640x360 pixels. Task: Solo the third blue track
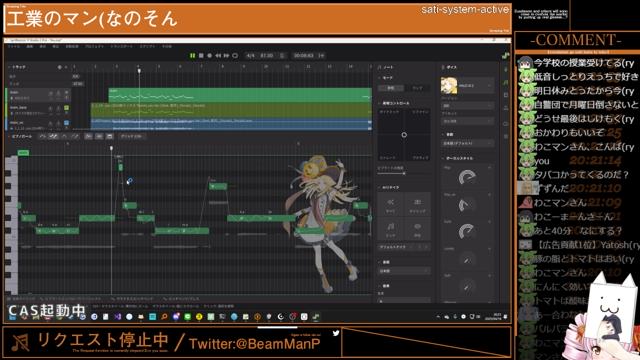pyautogui.click(x=58, y=123)
